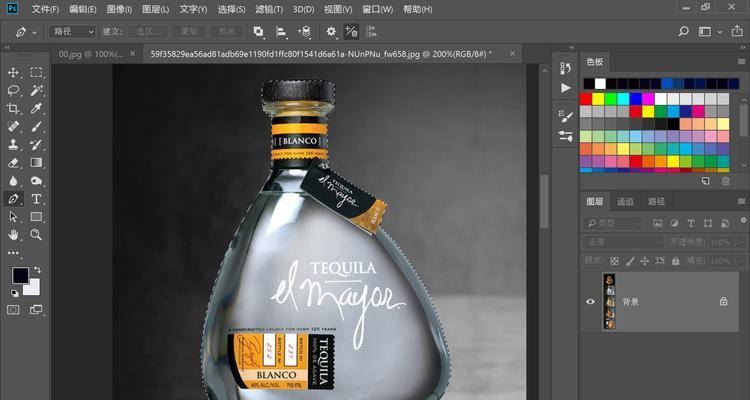Toggle lock all for layer
Viewport: 750px width, 400px height.
675,261
